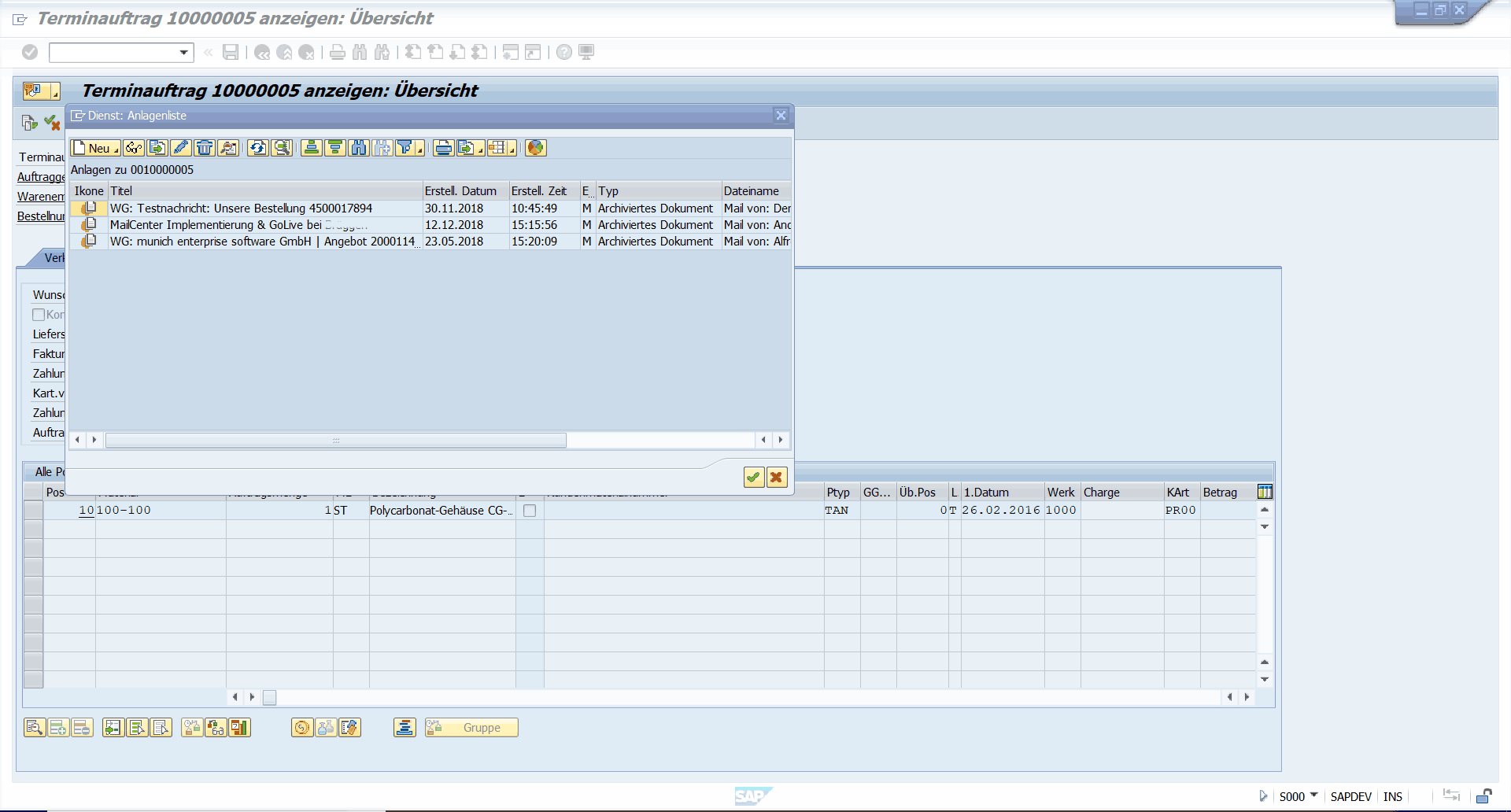The height and width of the screenshot is (812, 1511).
Task: Click the Back icon in the main toolbar
Action: pos(262,53)
